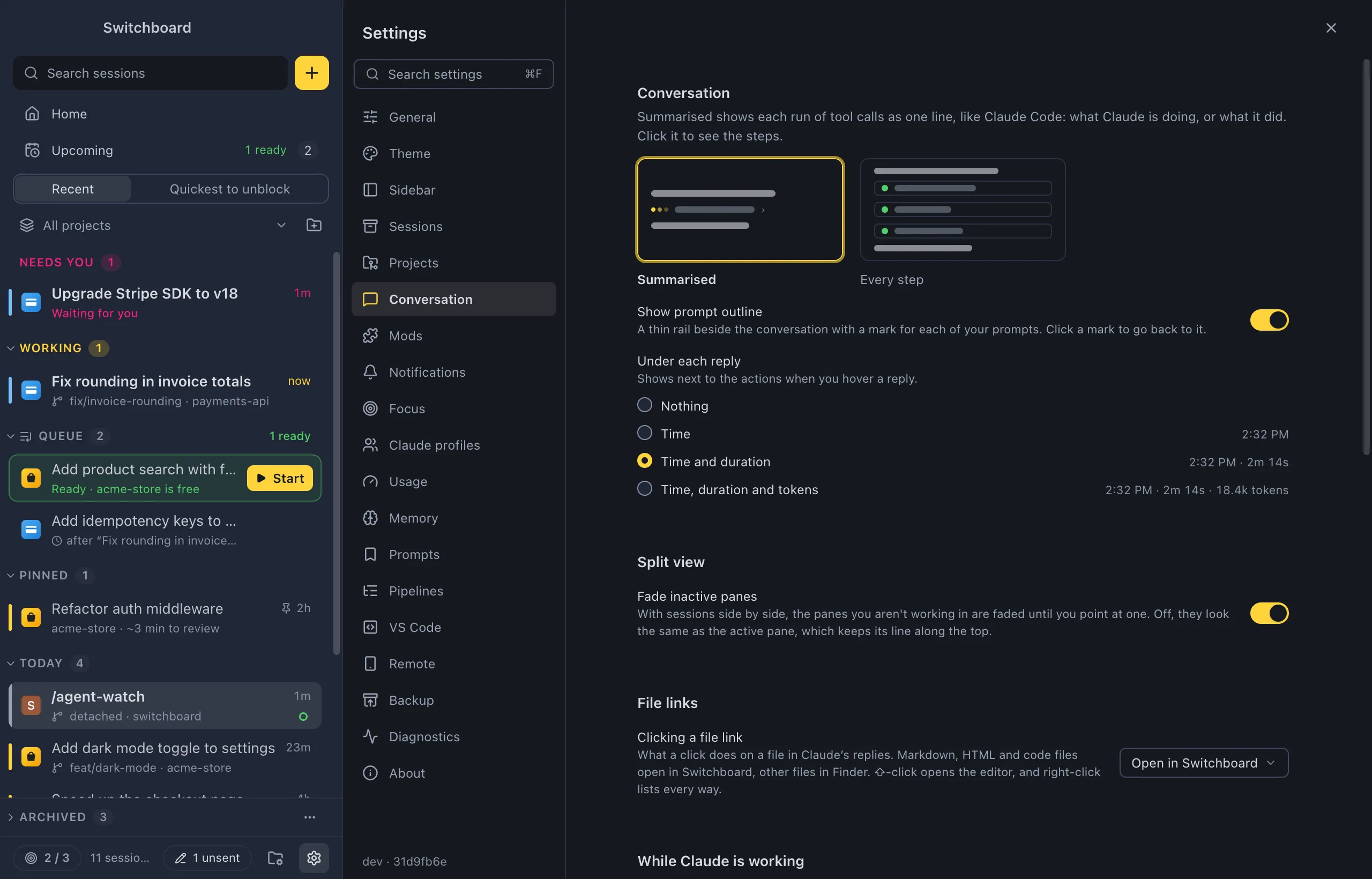
Task: Click the Focus target icon
Action: tap(370, 408)
